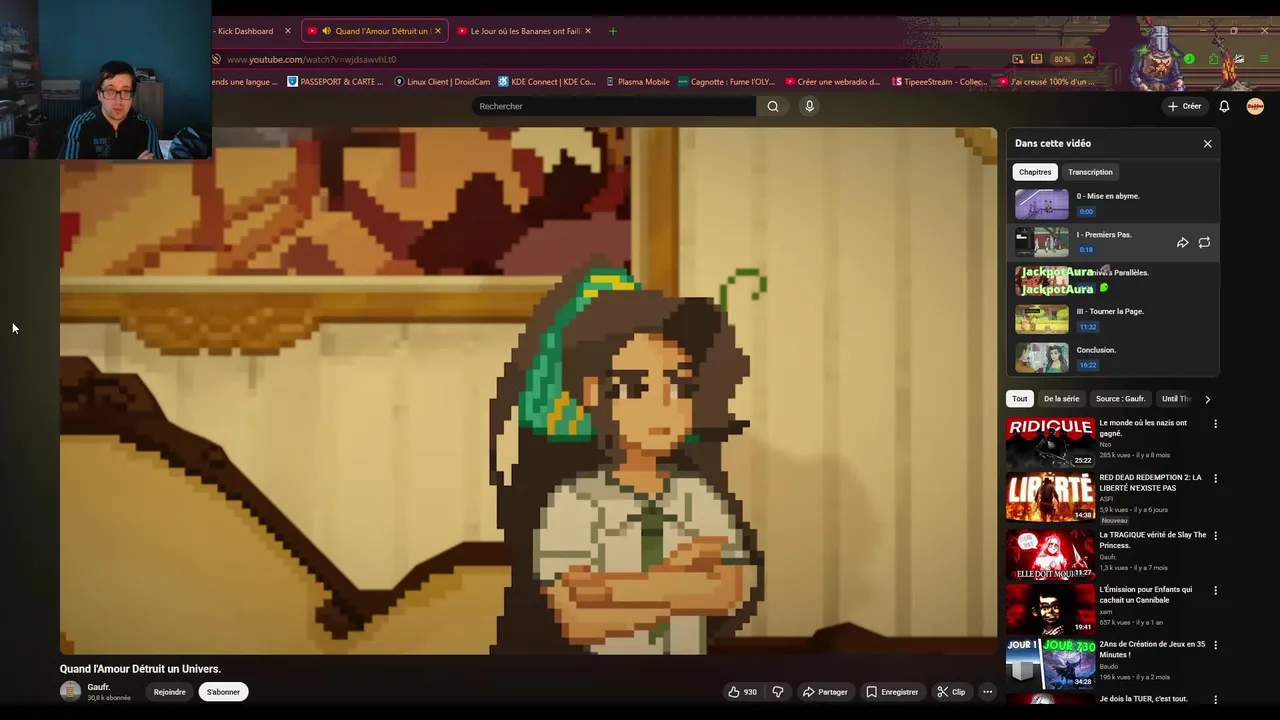Click the browser extensions puzzle icon
Image resolution: width=1280 pixels, height=720 pixels.
coord(1214,59)
